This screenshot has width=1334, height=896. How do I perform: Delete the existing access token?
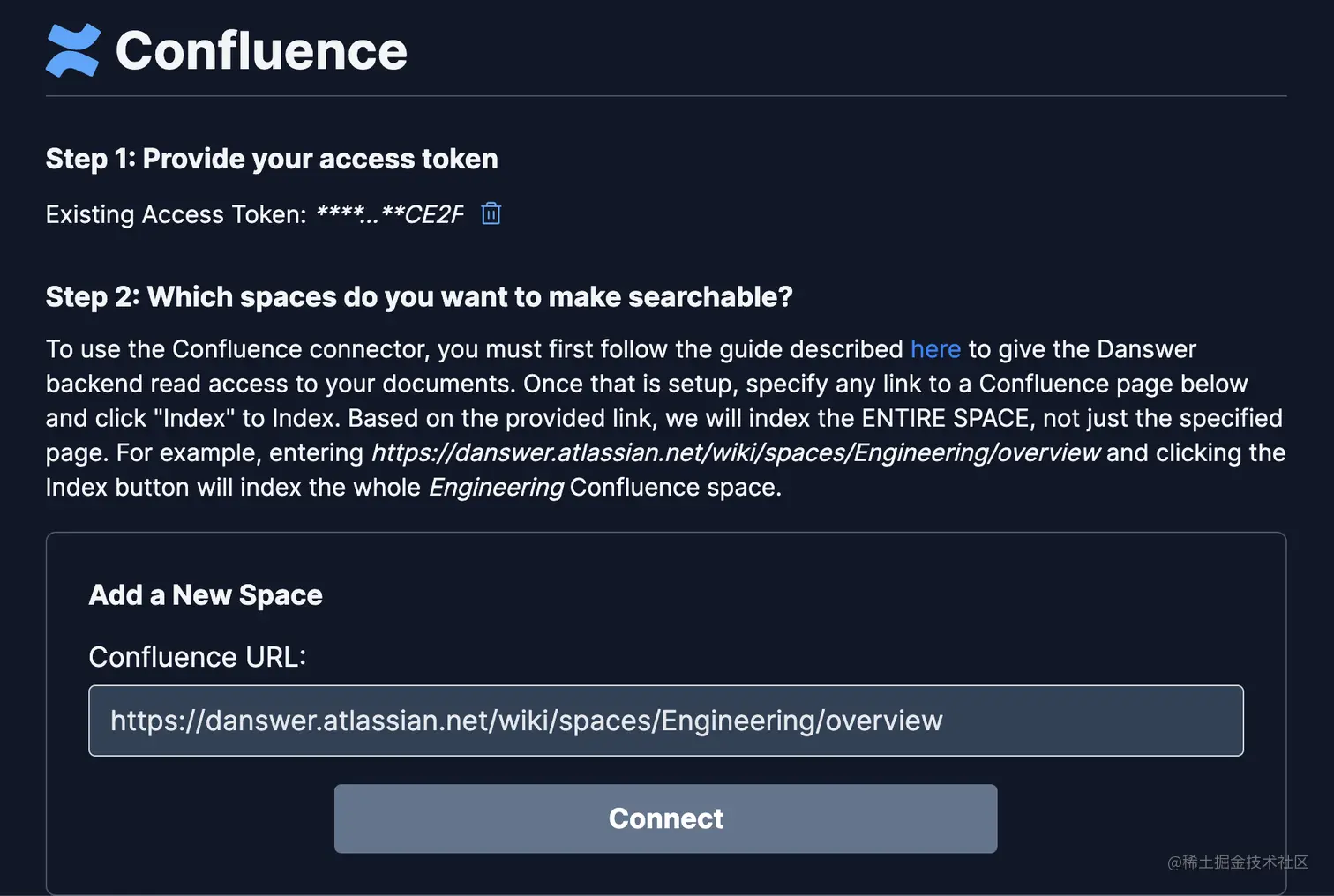click(x=491, y=213)
